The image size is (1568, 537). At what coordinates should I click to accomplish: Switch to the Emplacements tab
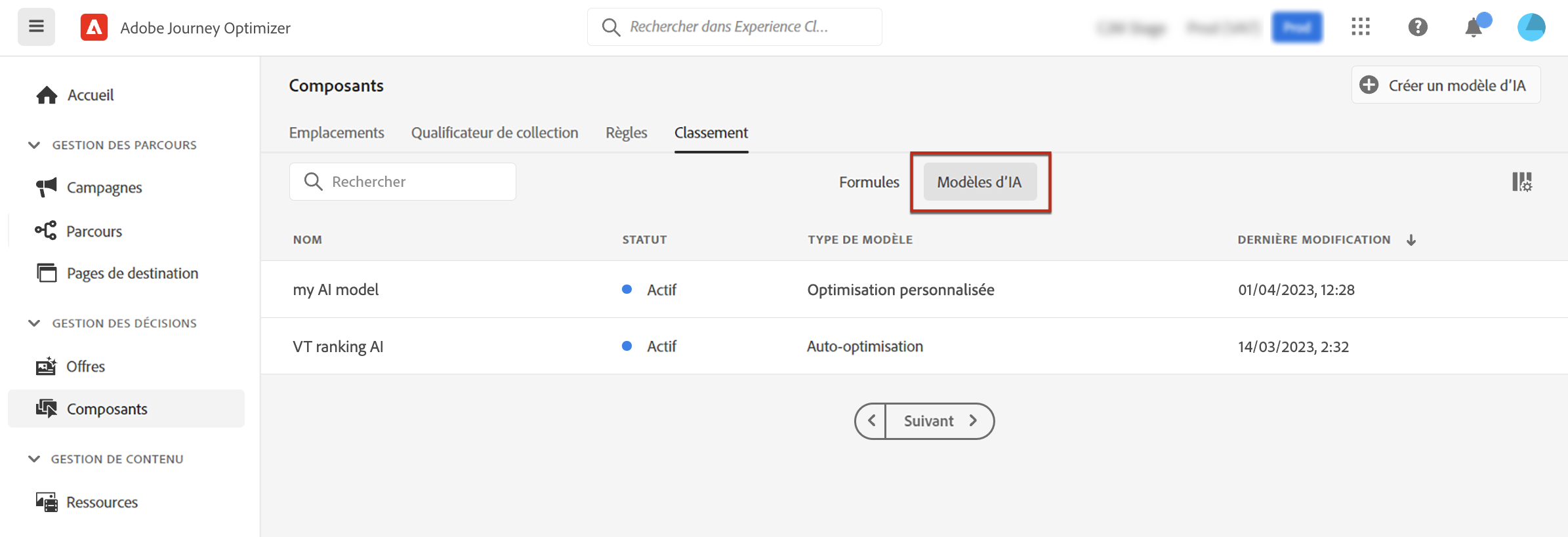click(337, 132)
